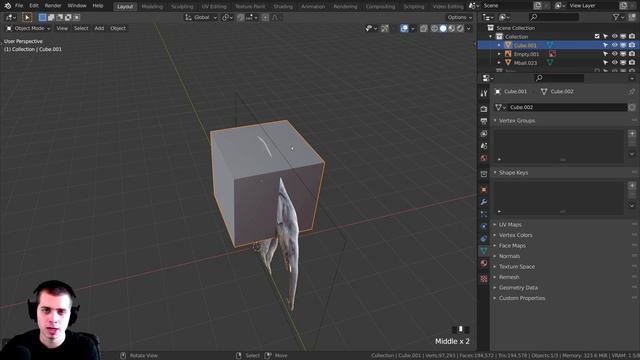This screenshot has width=640, height=360.
Task: Open the Global transform orientation dropdown
Action: click(201, 18)
